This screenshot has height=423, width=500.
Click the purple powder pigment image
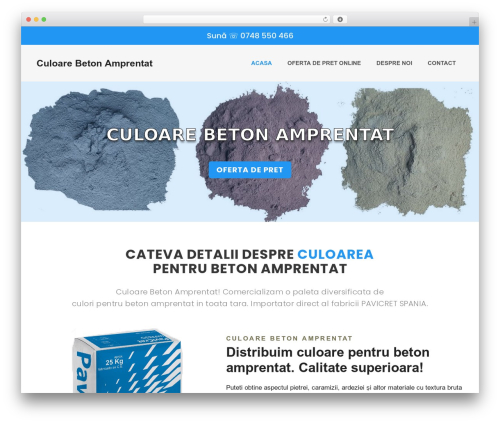(x=263, y=153)
